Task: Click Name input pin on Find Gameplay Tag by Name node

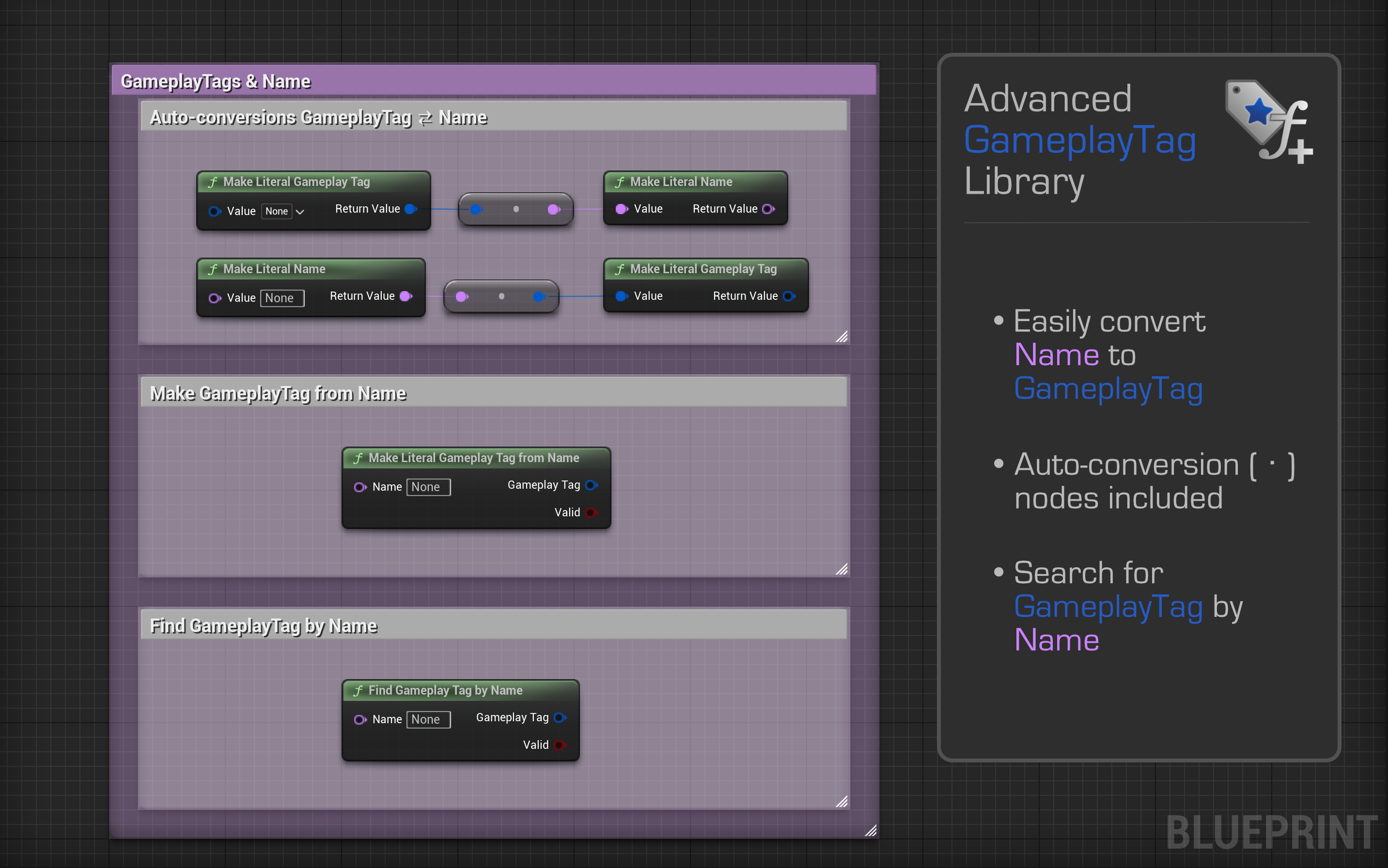Action: pyautogui.click(x=360, y=719)
